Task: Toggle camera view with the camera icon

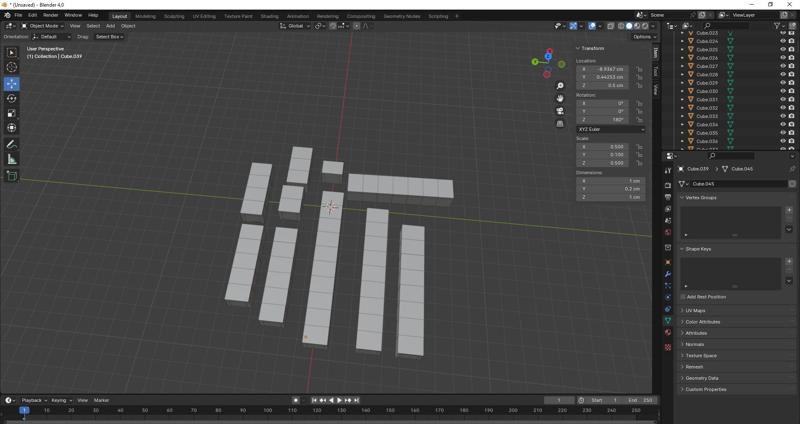Action: [560, 111]
